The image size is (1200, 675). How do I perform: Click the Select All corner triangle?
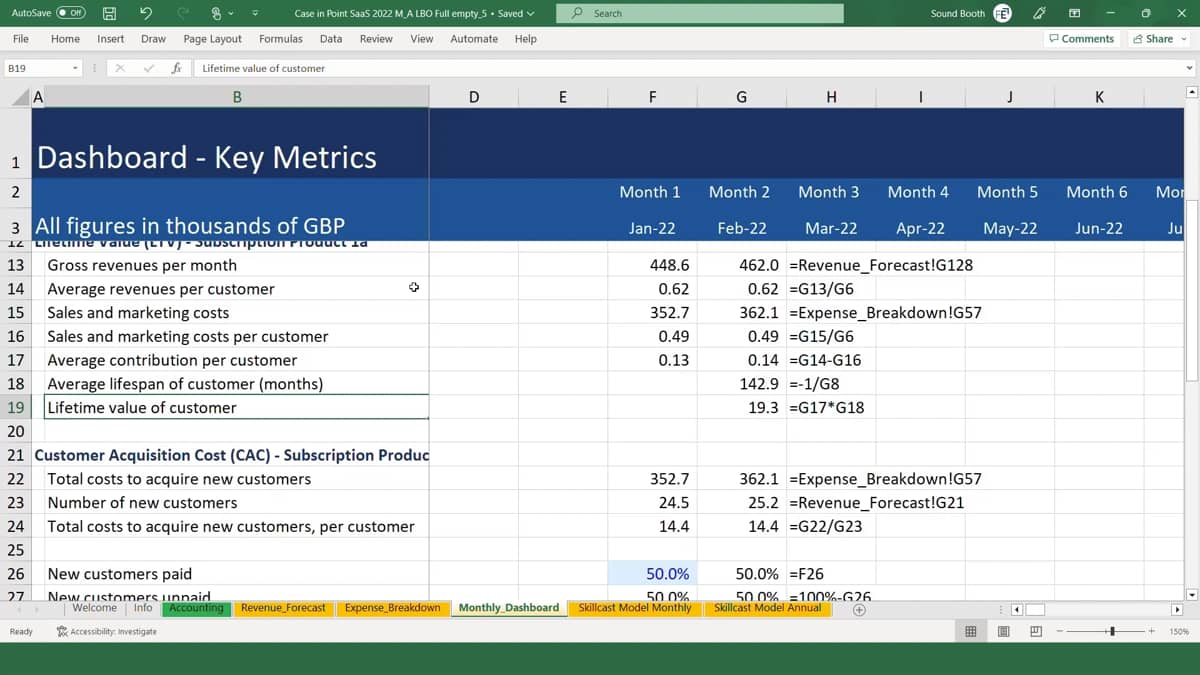coord(21,97)
